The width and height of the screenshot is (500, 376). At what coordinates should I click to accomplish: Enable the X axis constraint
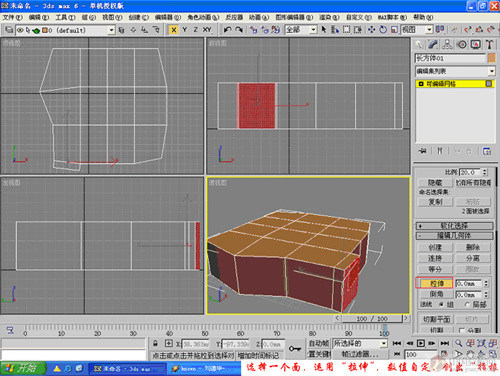(173, 30)
